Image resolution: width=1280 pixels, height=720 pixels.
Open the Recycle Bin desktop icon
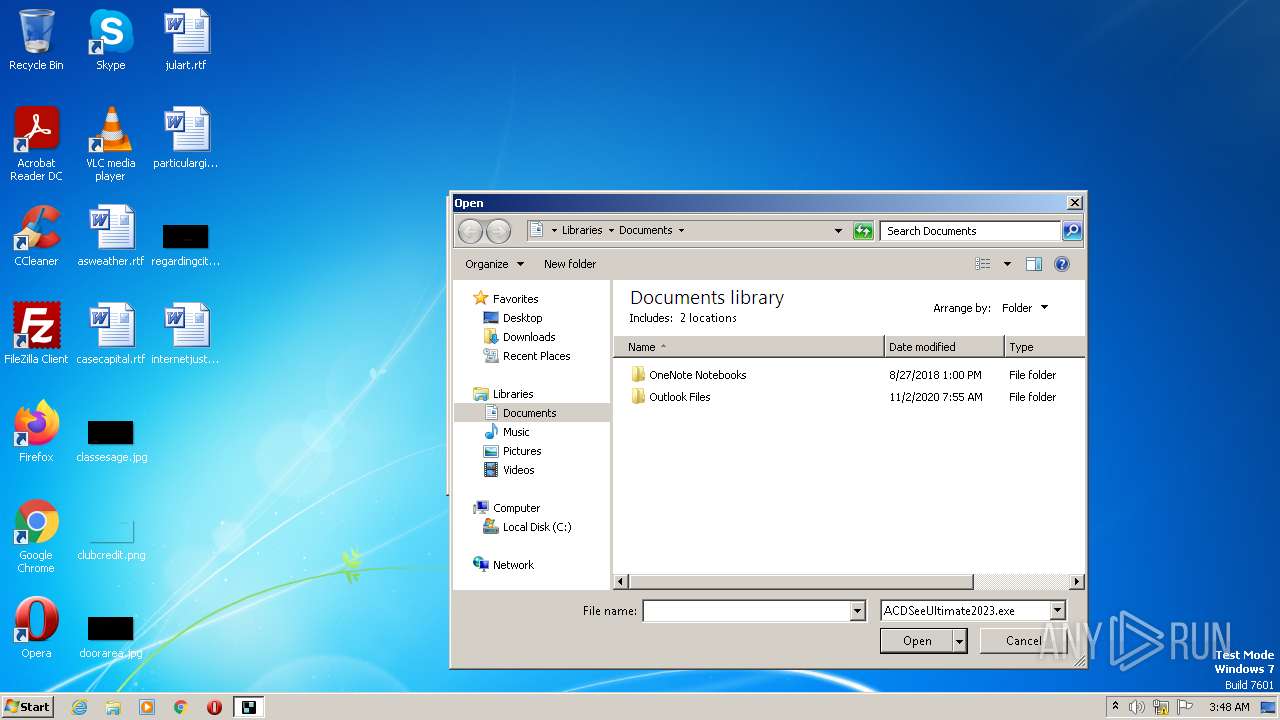(x=36, y=40)
